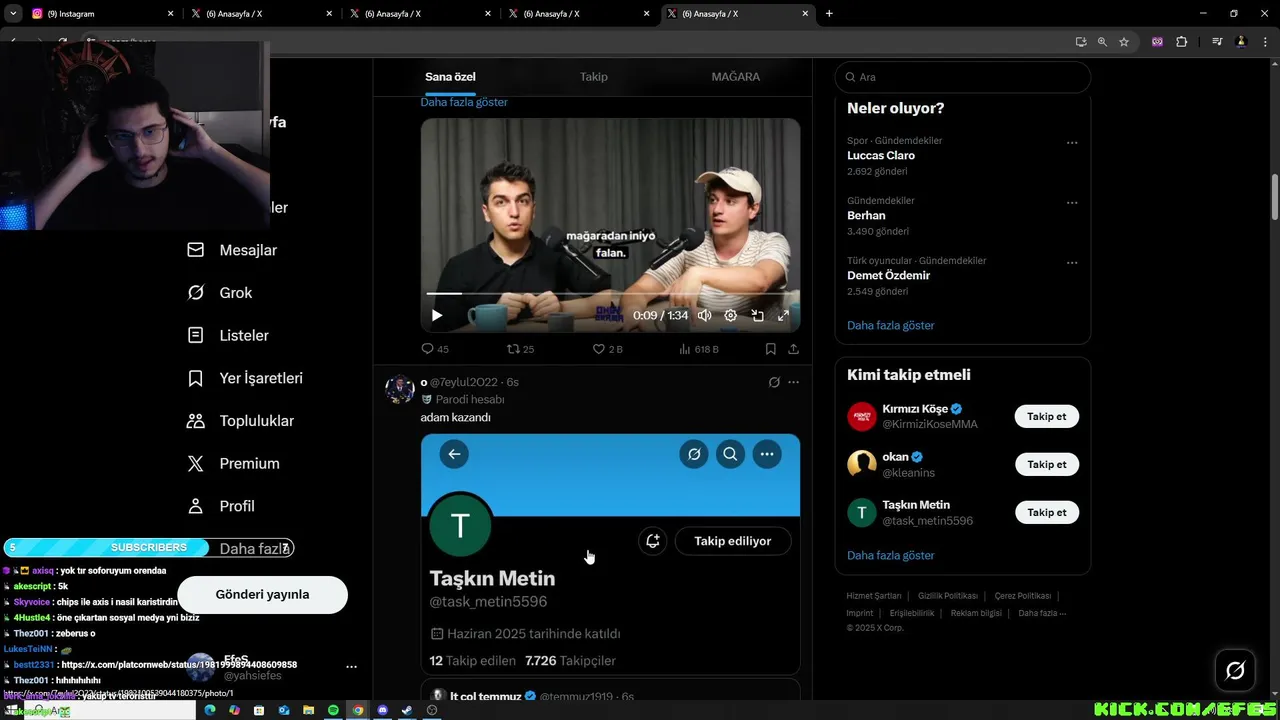Image resolution: width=1280 pixels, height=720 pixels.
Task: Open the o @7eylul2022 profile avatar
Action: coord(400,389)
